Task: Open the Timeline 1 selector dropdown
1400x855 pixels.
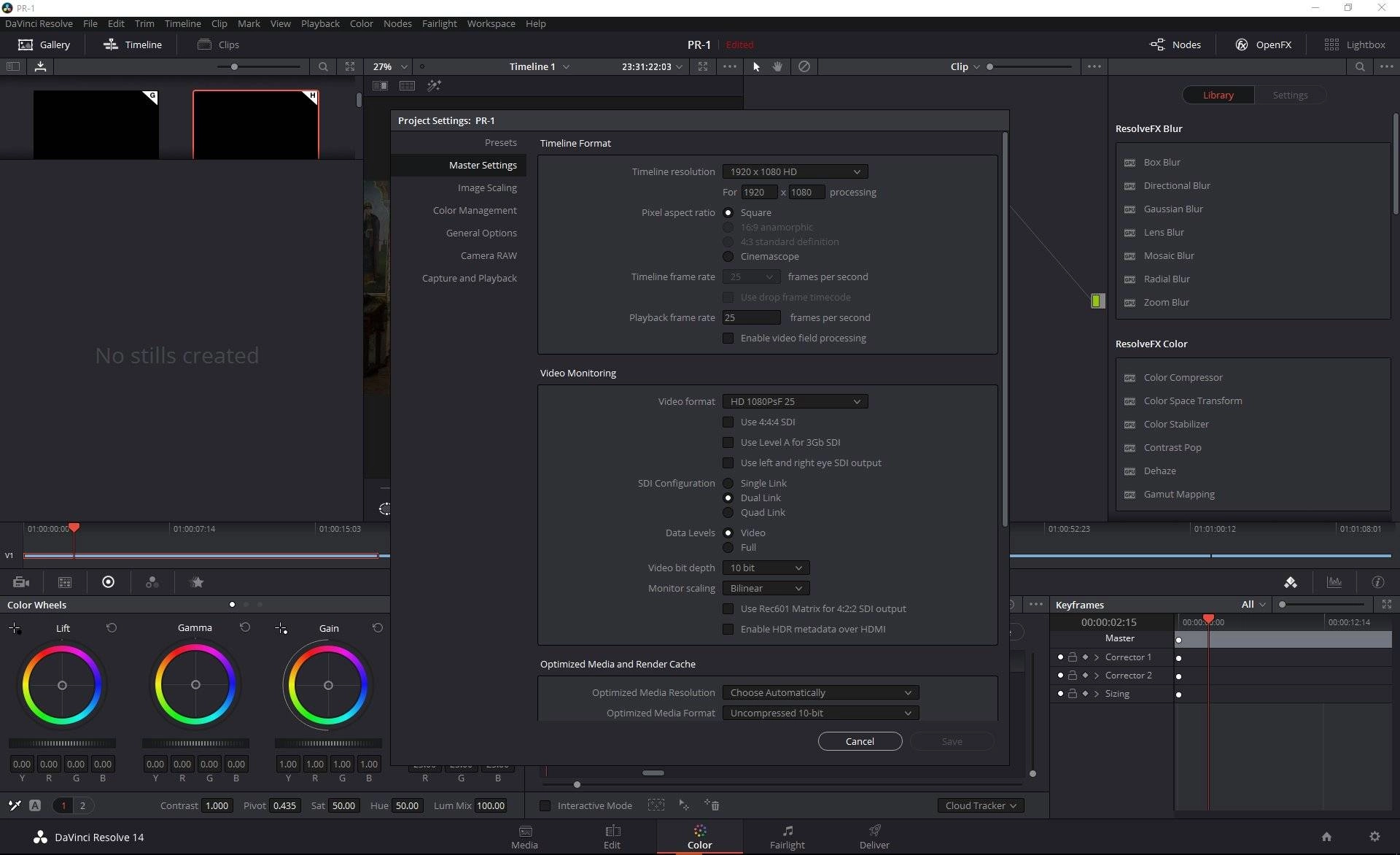Action: pyautogui.click(x=539, y=66)
